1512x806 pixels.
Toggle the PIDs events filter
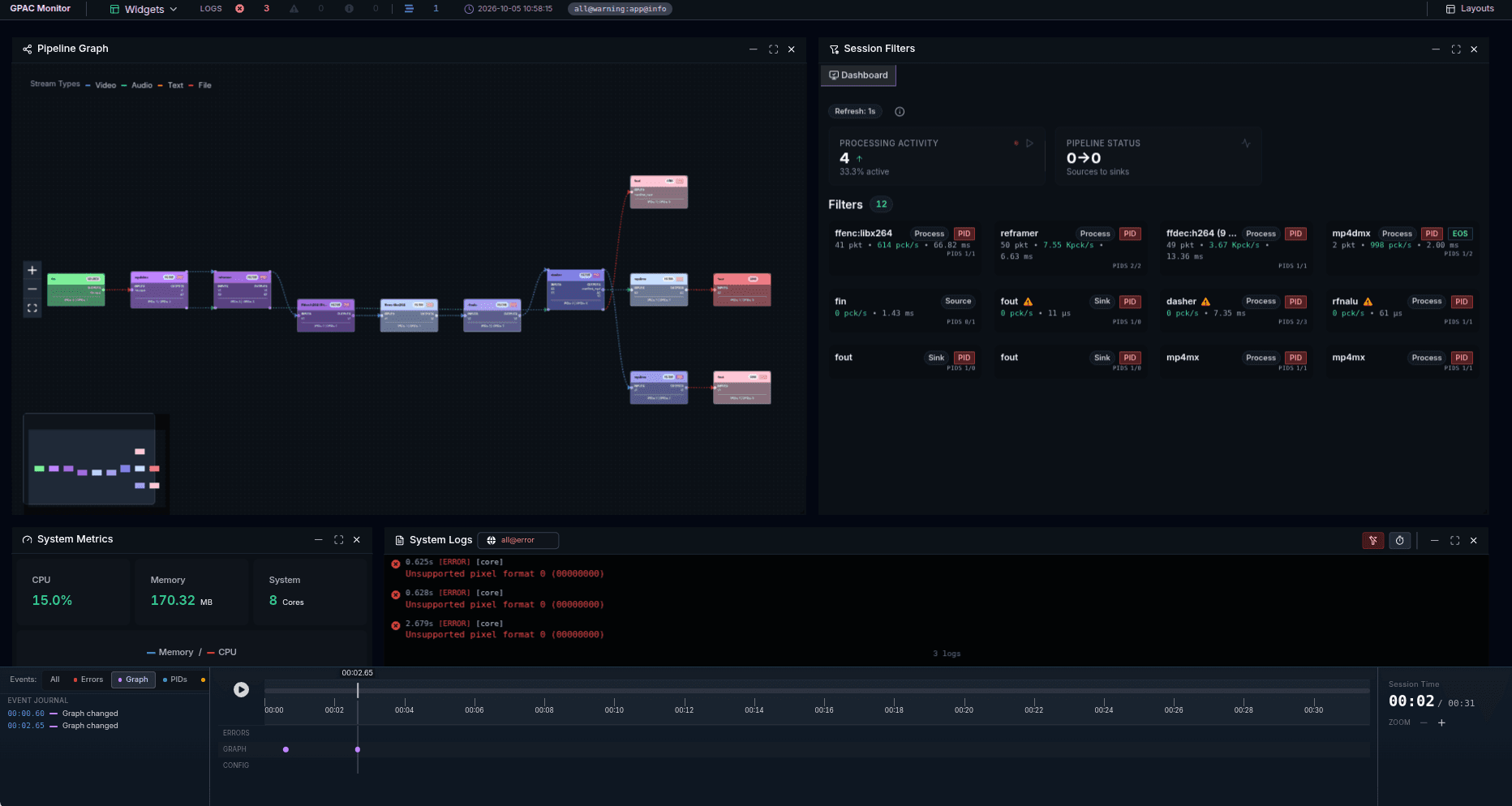[175, 680]
